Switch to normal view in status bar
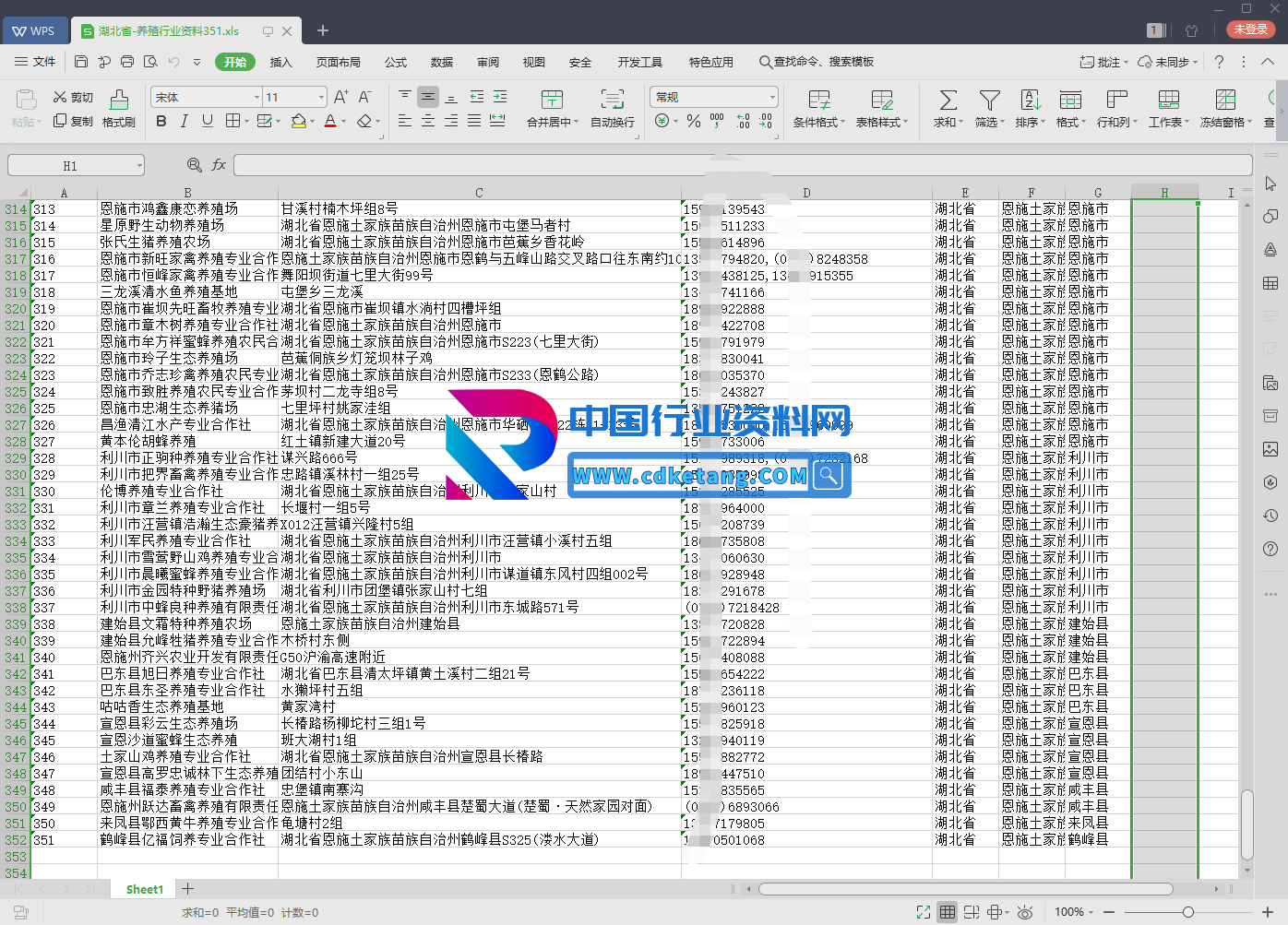Screen dimensions: 1288x925 tap(948, 912)
